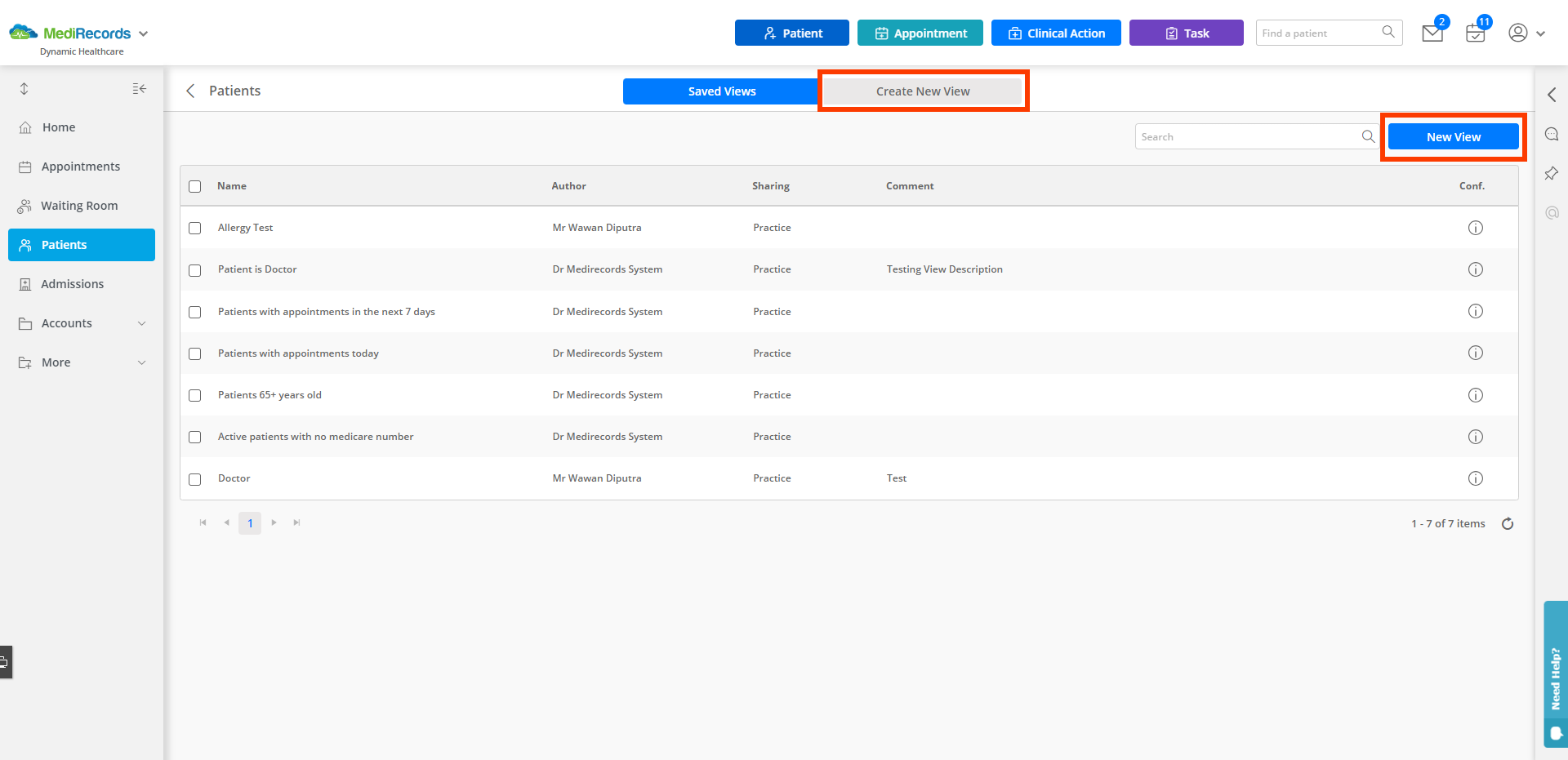Screen dimensions: 1568x760
Task: Click inside the Find a patient search field
Action: pyautogui.click(x=1315, y=33)
